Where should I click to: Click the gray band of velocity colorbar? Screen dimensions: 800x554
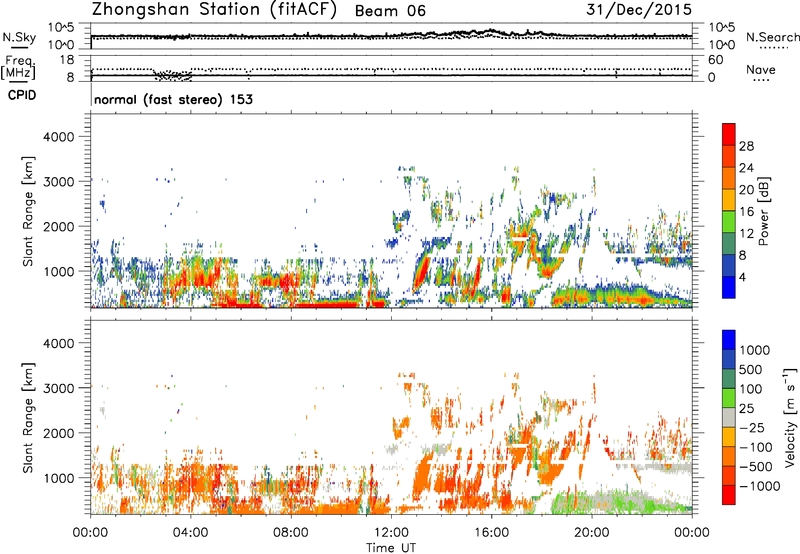729,417
